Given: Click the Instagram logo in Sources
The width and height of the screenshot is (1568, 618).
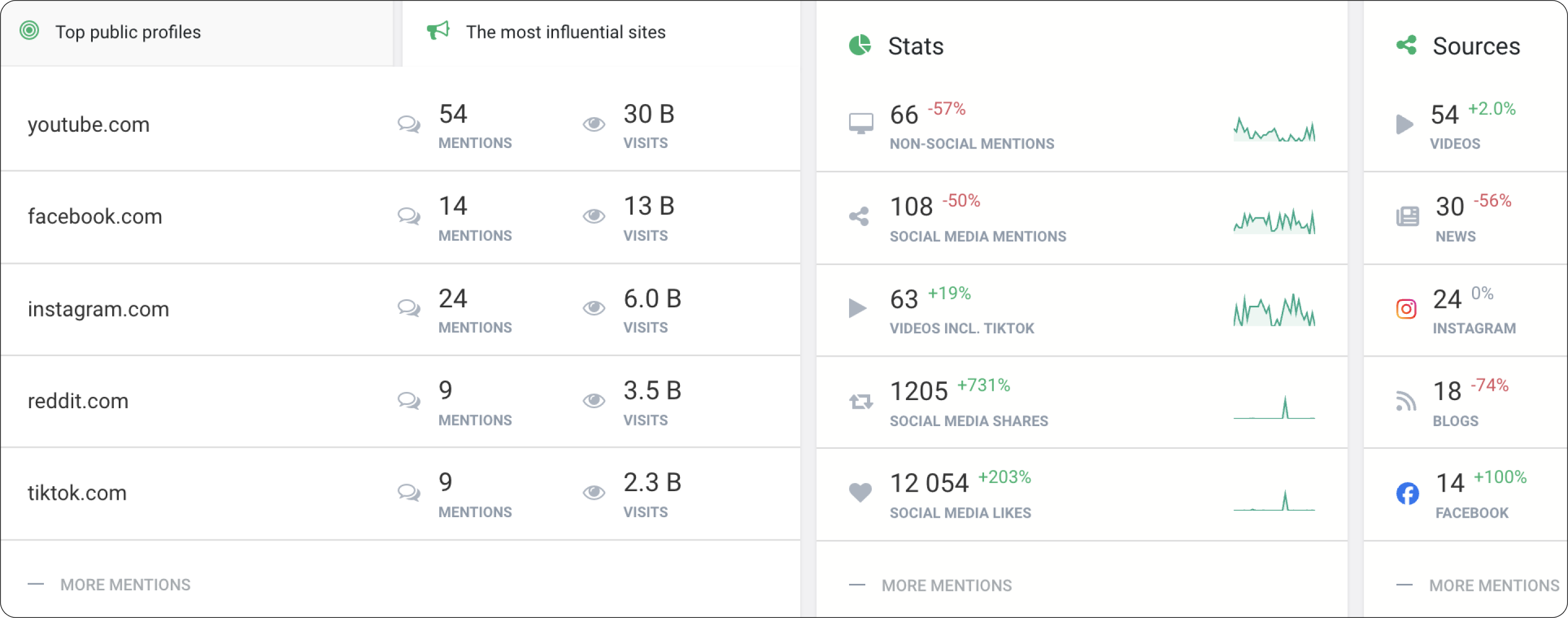Looking at the screenshot, I should pyautogui.click(x=1405, y=308).
